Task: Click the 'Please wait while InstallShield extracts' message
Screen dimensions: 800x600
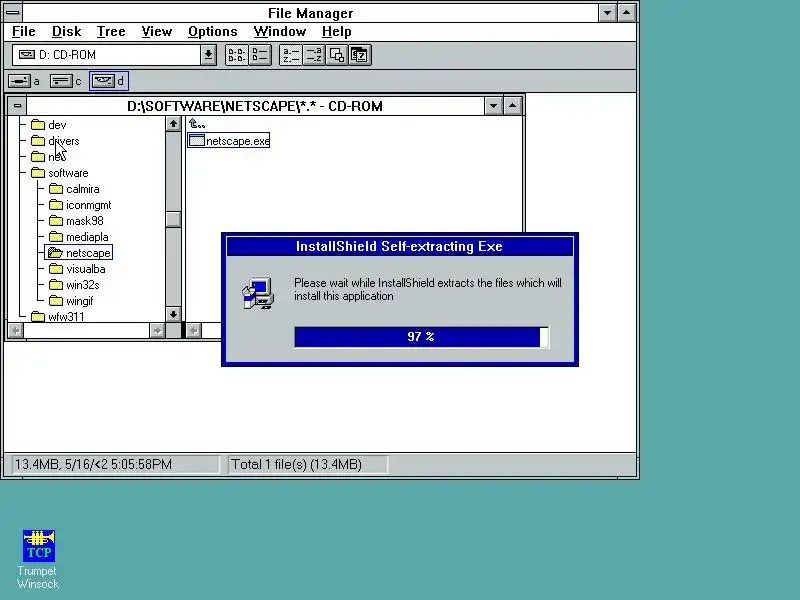Action: pyautogui.click(x=428, y=289)
